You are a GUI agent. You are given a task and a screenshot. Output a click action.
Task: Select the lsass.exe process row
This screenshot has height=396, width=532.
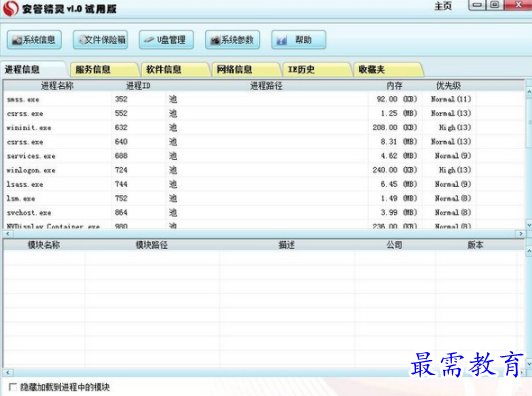point(264,184)
